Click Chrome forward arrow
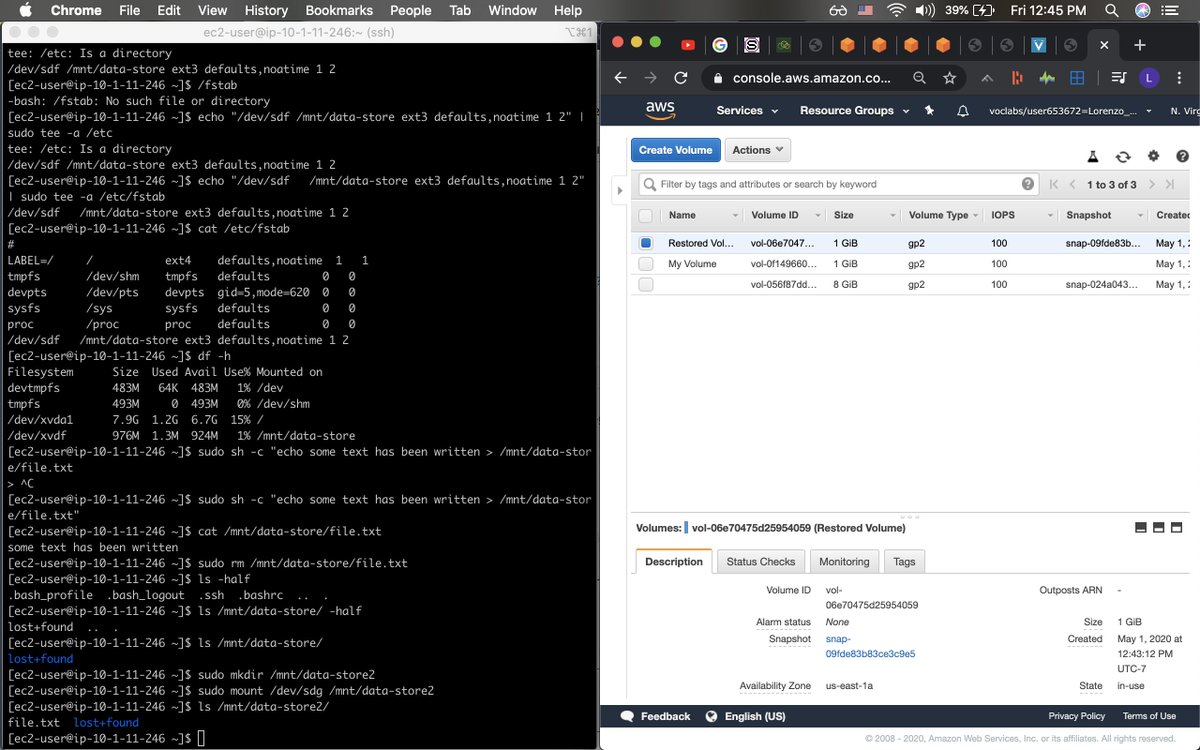The height and width of the screenshot is (750, 1200). point(650,78)
